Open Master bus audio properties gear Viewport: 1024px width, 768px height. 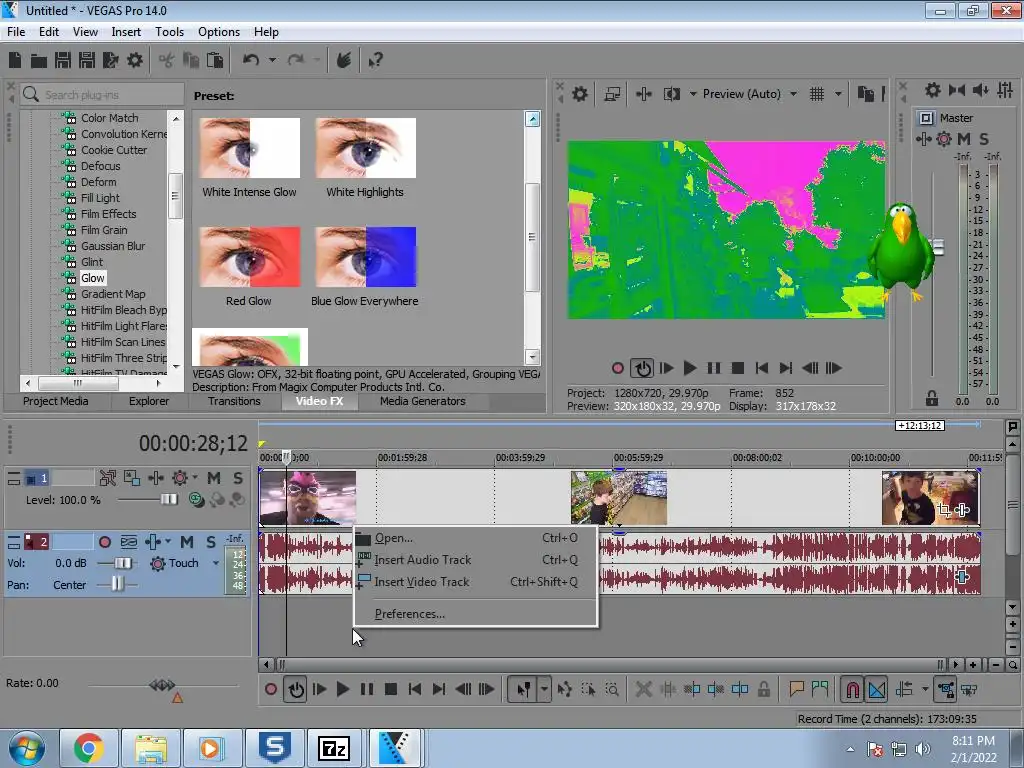click(933, 90)
